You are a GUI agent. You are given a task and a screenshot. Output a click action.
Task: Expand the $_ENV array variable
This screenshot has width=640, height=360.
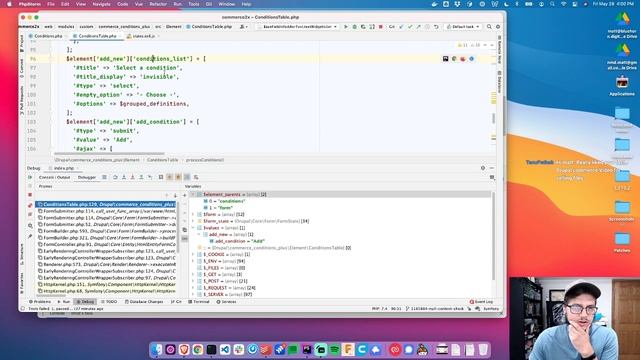click(x=193, y=261)
